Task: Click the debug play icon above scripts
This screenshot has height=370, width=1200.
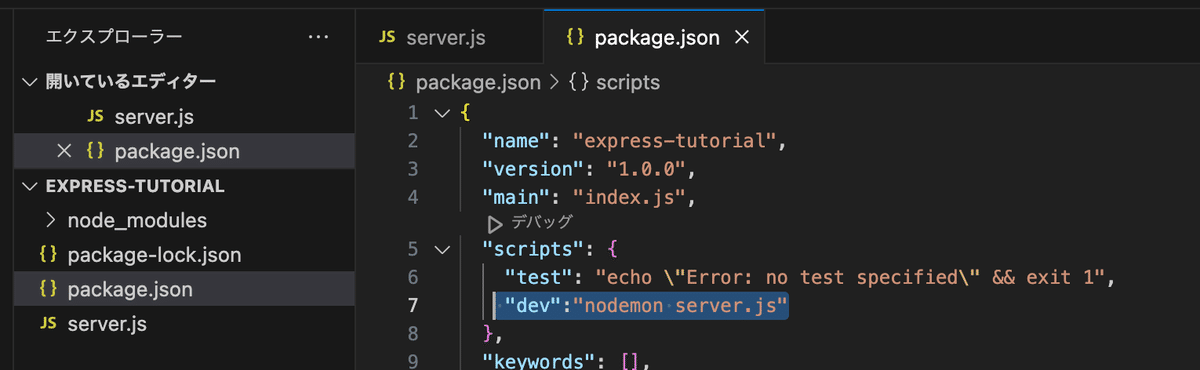Action: [494, 222]
